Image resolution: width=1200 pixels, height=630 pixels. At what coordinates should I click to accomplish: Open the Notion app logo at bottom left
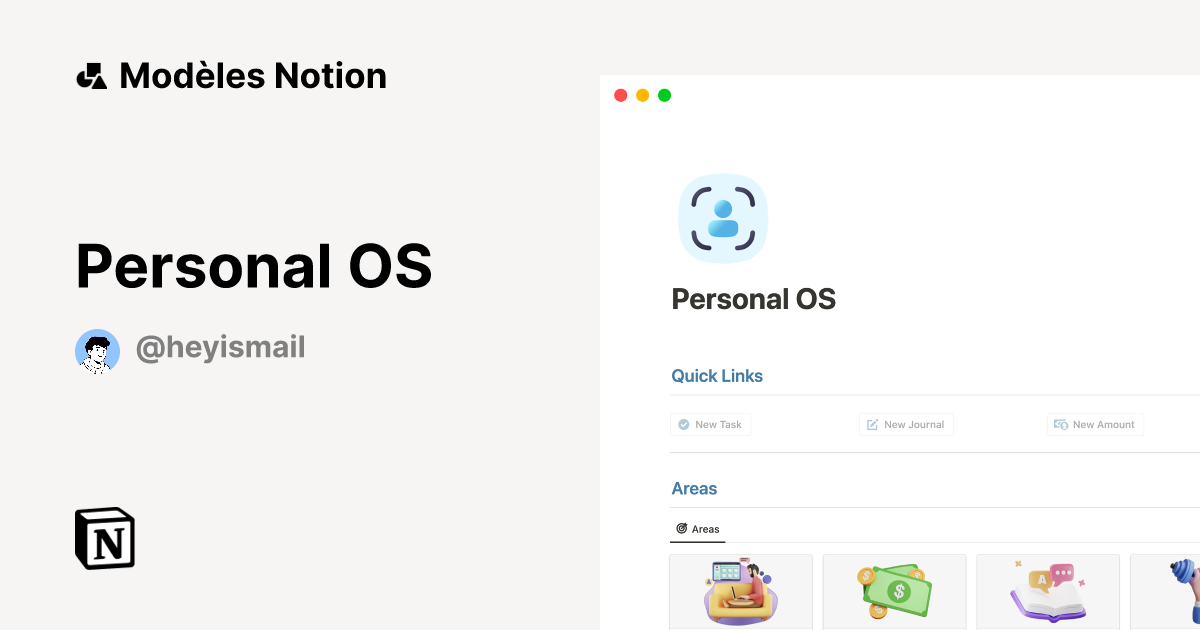tap(104, 538)
